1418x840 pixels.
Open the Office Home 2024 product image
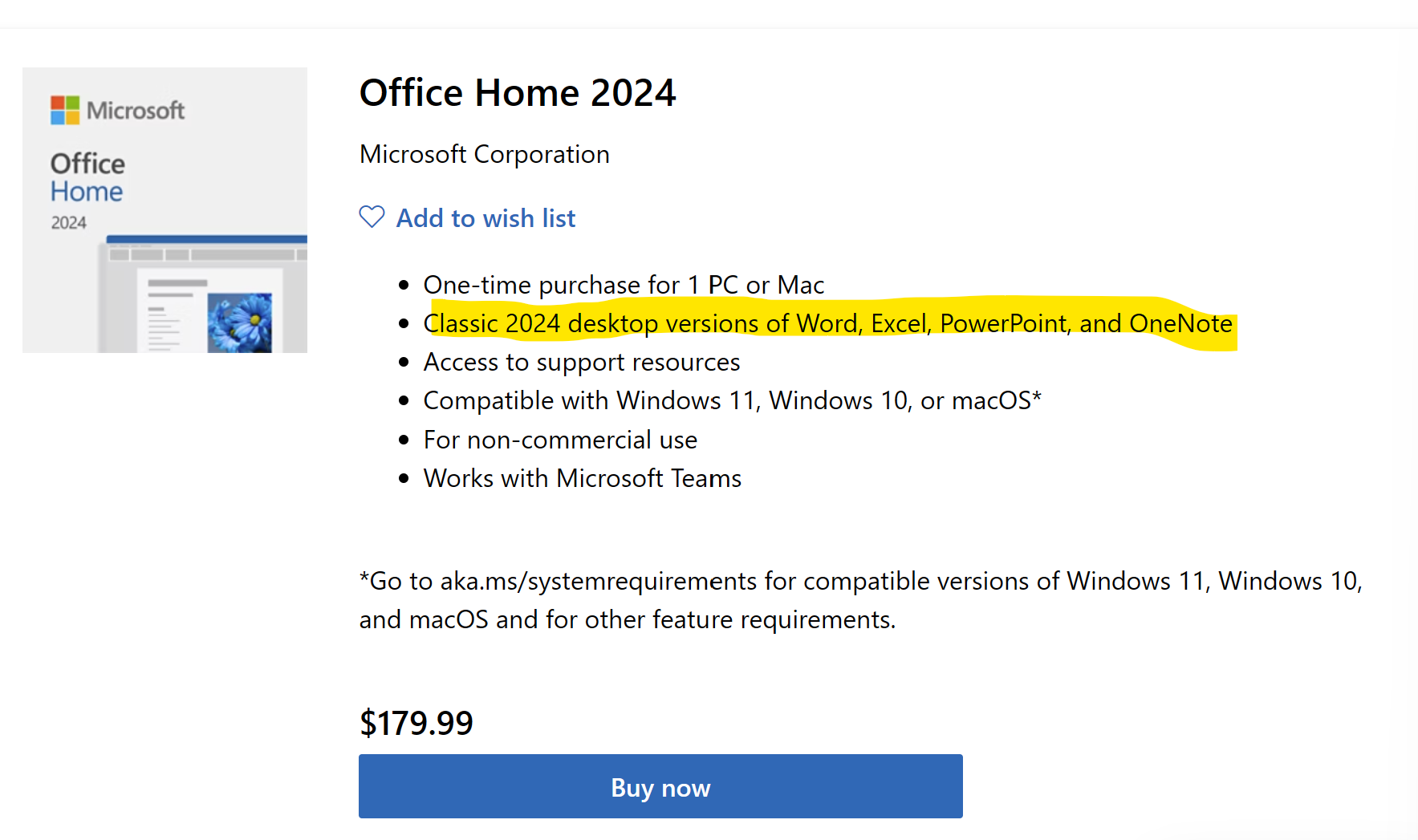coord(165,210)
